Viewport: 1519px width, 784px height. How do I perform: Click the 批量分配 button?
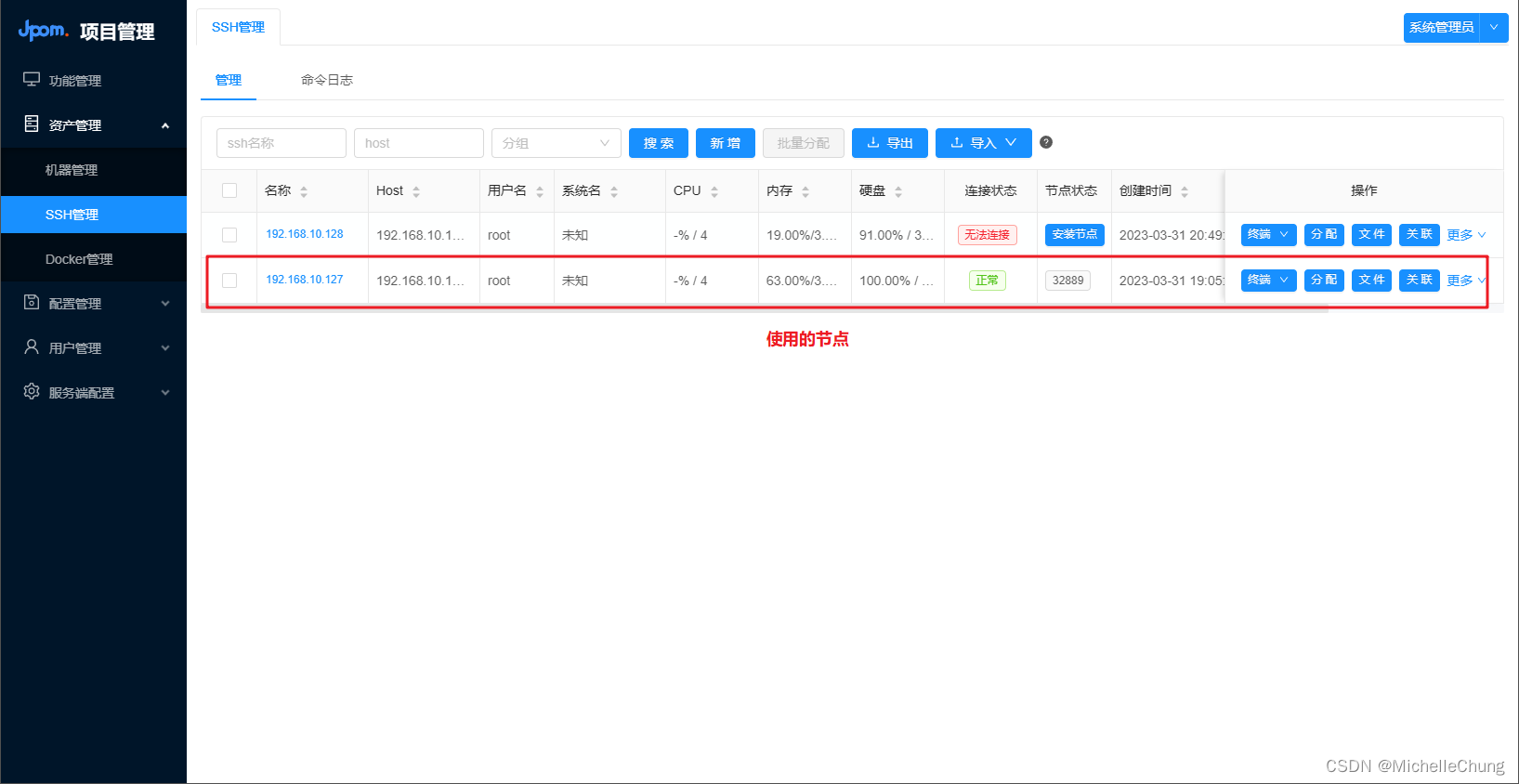pyautogui.click(x=804, y=143)
